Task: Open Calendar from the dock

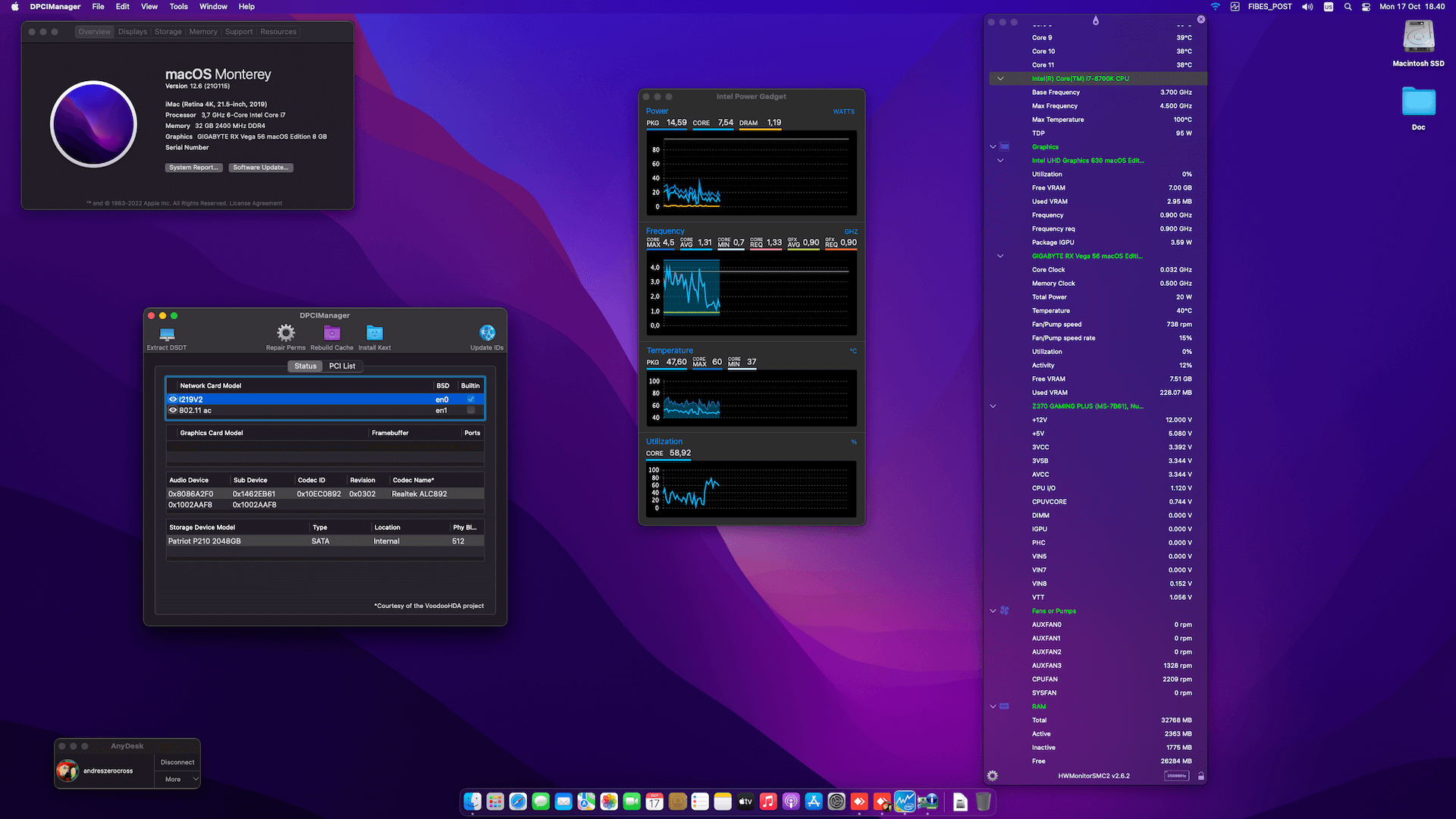Action: [x=654, y=802]
